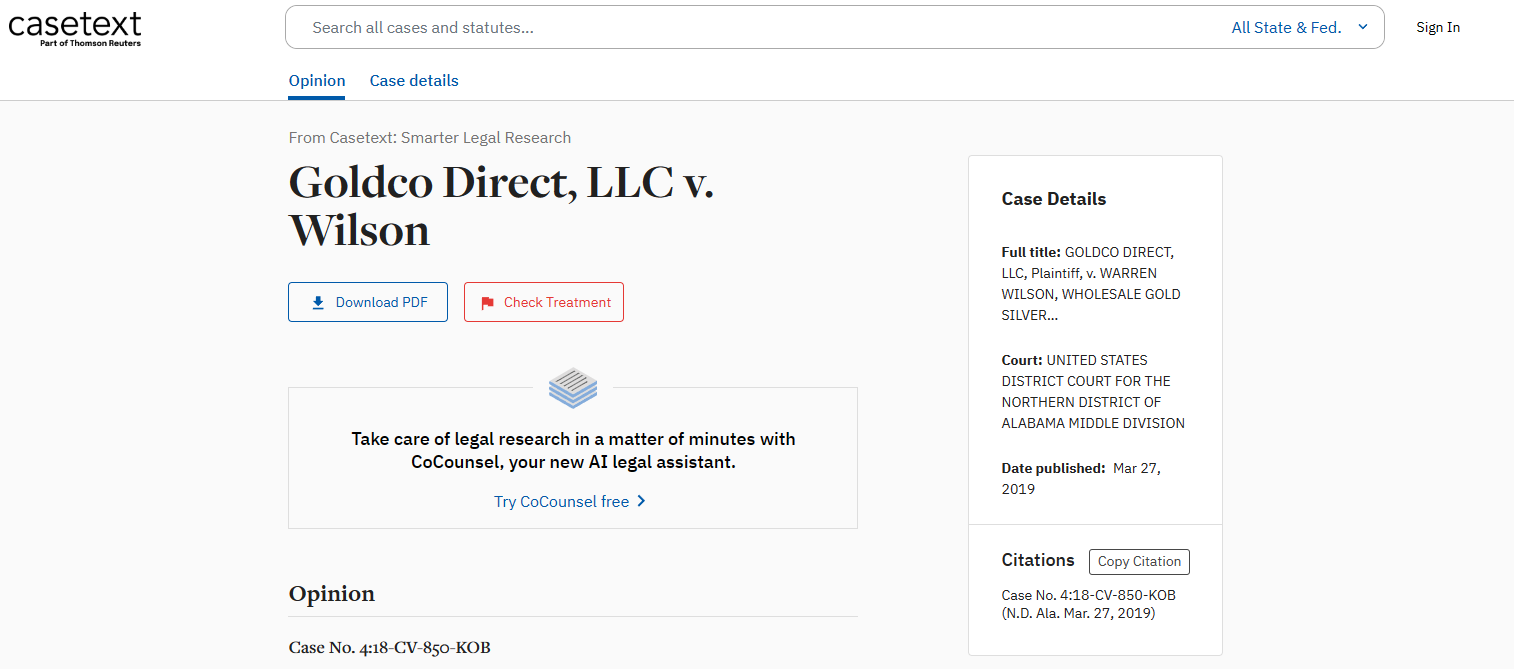Expand the All State & Fed. jurisdiction selector
Screen dimensions: 1514x669
click(x=1300, y=27)
